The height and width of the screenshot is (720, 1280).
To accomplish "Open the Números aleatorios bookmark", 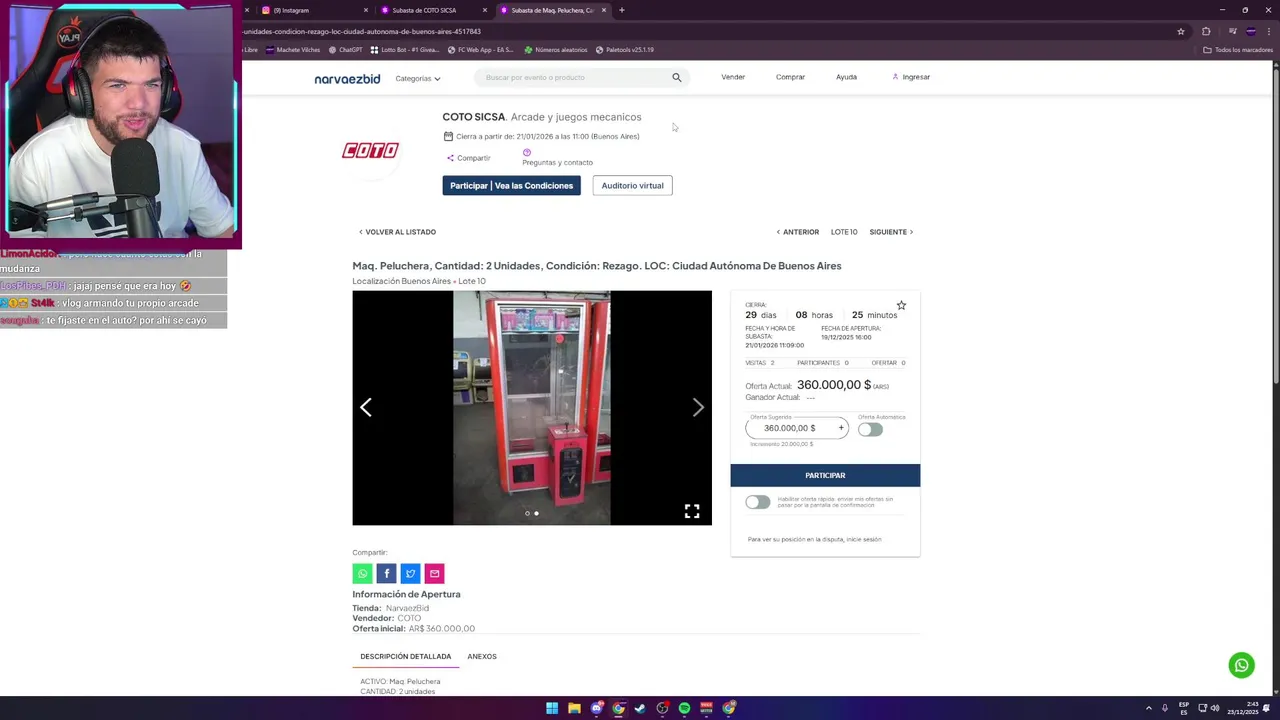I will [x=555, y=50].
